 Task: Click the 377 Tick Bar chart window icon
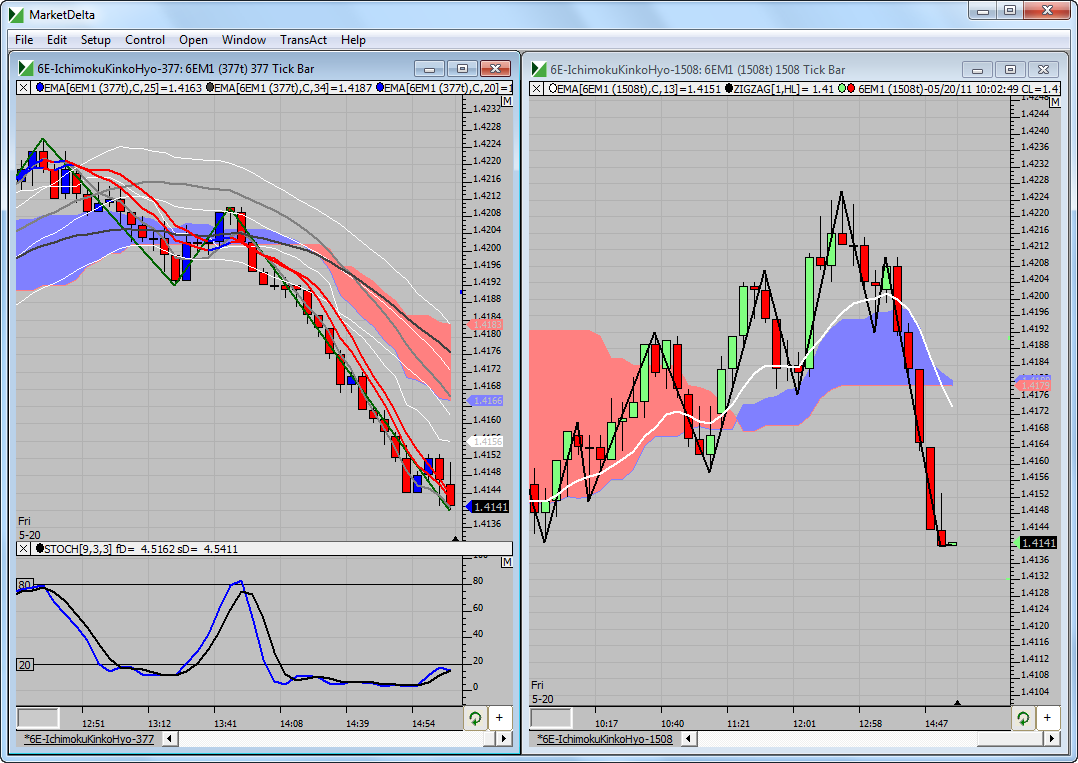pyautogui.click(x=26, y=68)
